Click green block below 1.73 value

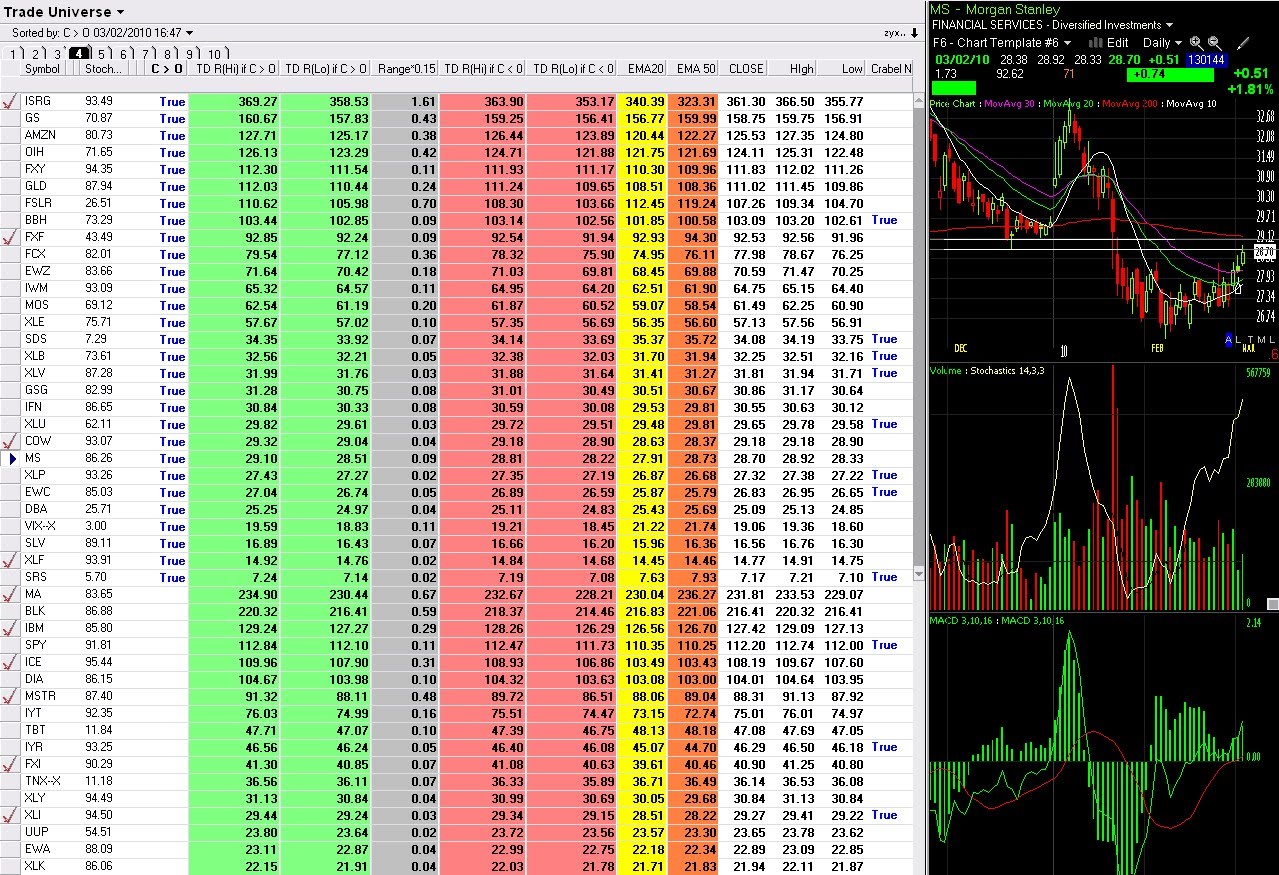click(952, 88)
